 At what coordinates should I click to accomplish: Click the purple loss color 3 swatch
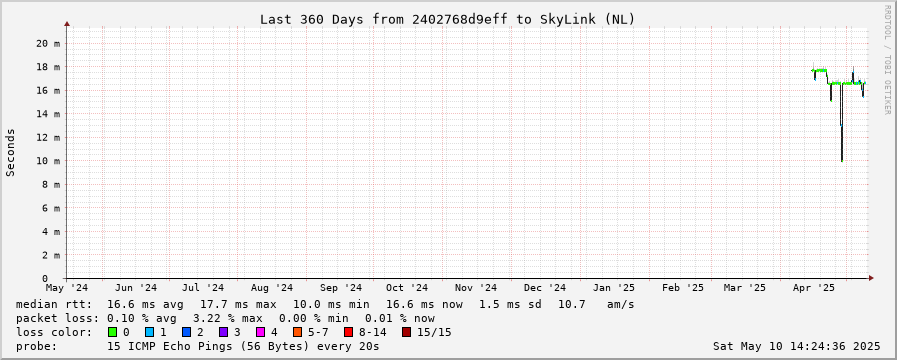(223, 332)
